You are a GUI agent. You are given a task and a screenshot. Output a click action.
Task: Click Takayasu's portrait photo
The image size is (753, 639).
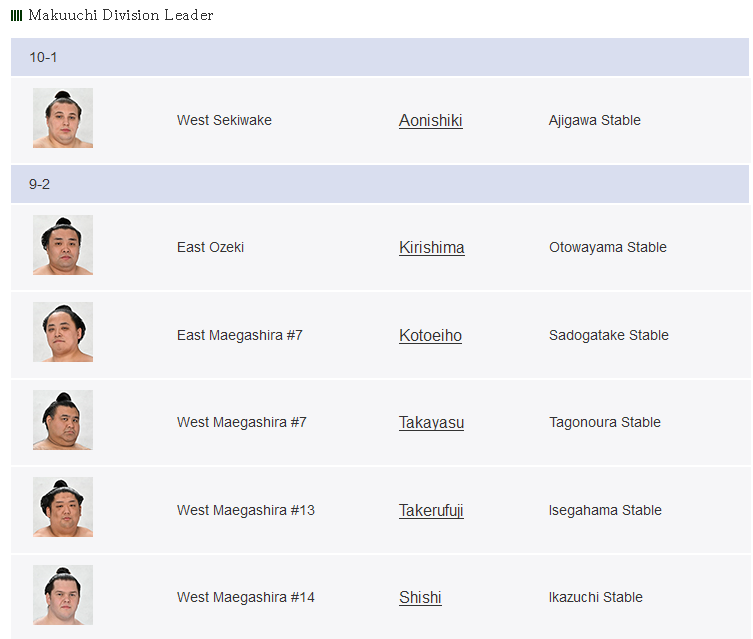click(63, 420)
